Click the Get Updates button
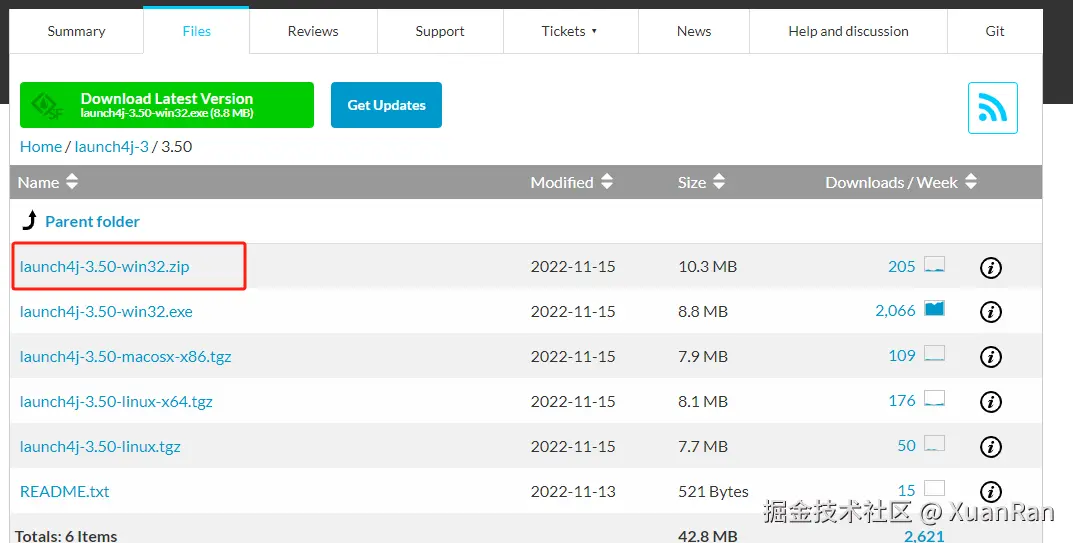The width and height of the screenshot is (1073, 543). coord(386,105)
